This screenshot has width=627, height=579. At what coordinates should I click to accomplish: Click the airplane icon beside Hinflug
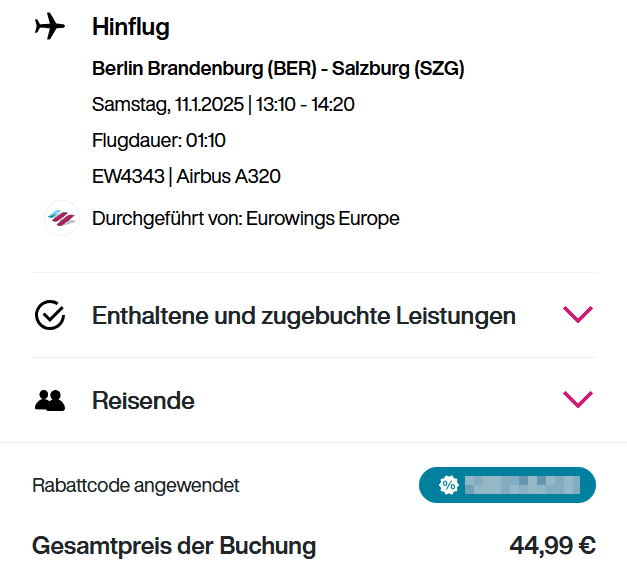coord(49,27)
